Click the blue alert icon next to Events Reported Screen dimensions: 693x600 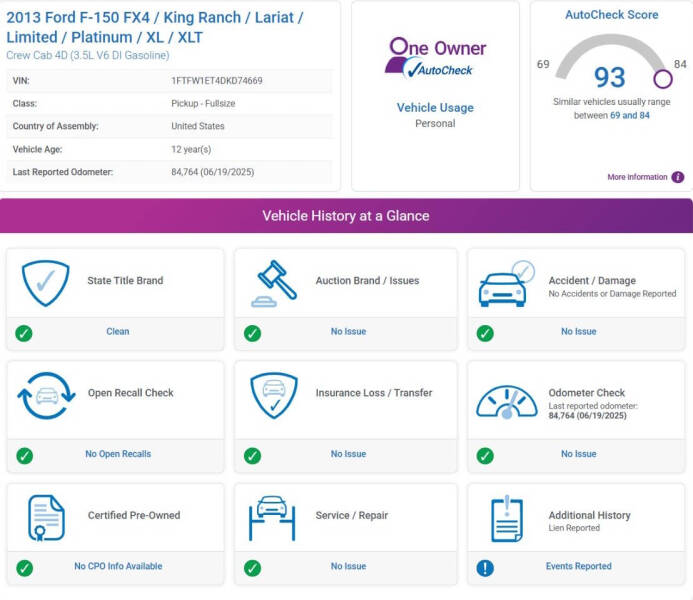tap(485, 567)
